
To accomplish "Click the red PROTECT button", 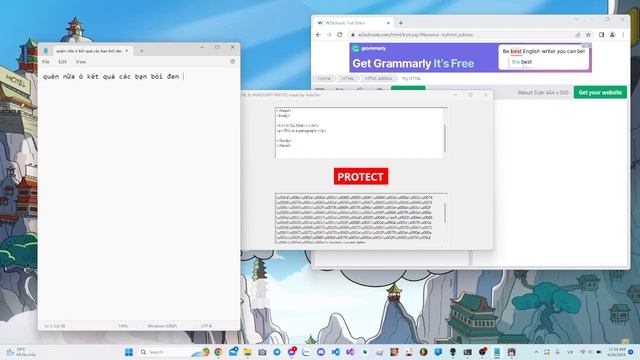I will tap(361, 176).
